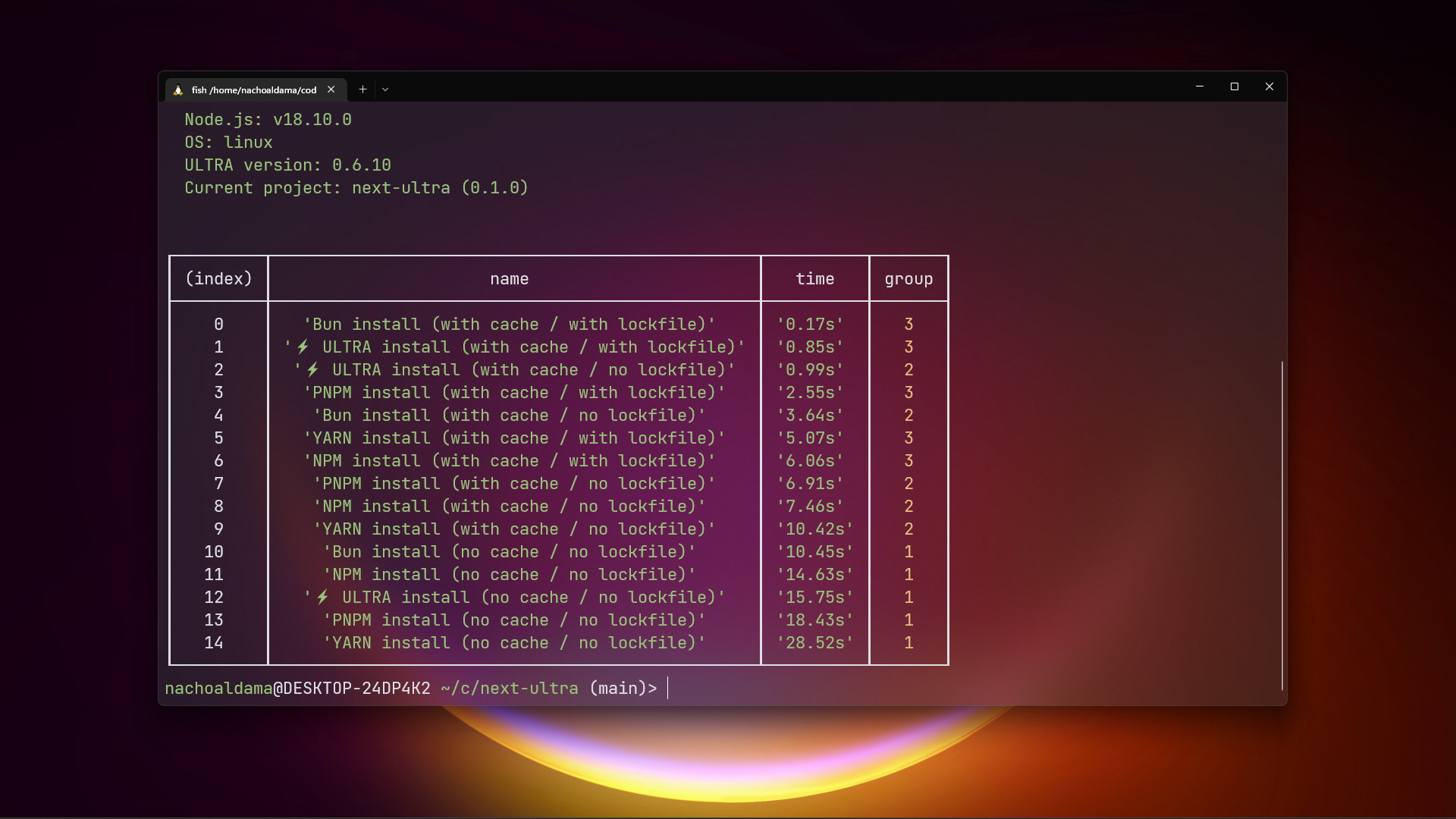
Task: Click the (main) branch in prompt
Action: tap(617, 689)
